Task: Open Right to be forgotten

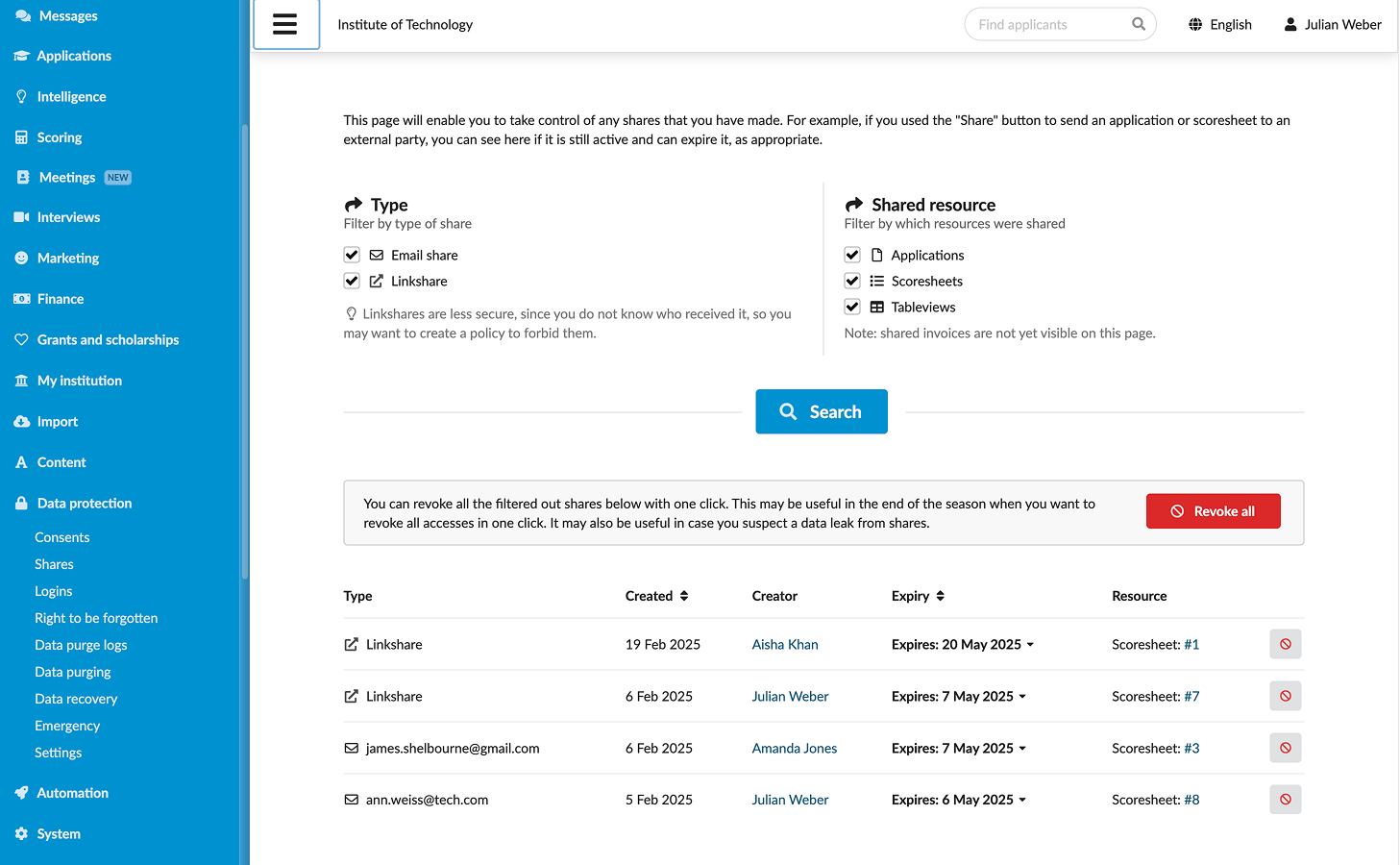Action: coord(96,618)
